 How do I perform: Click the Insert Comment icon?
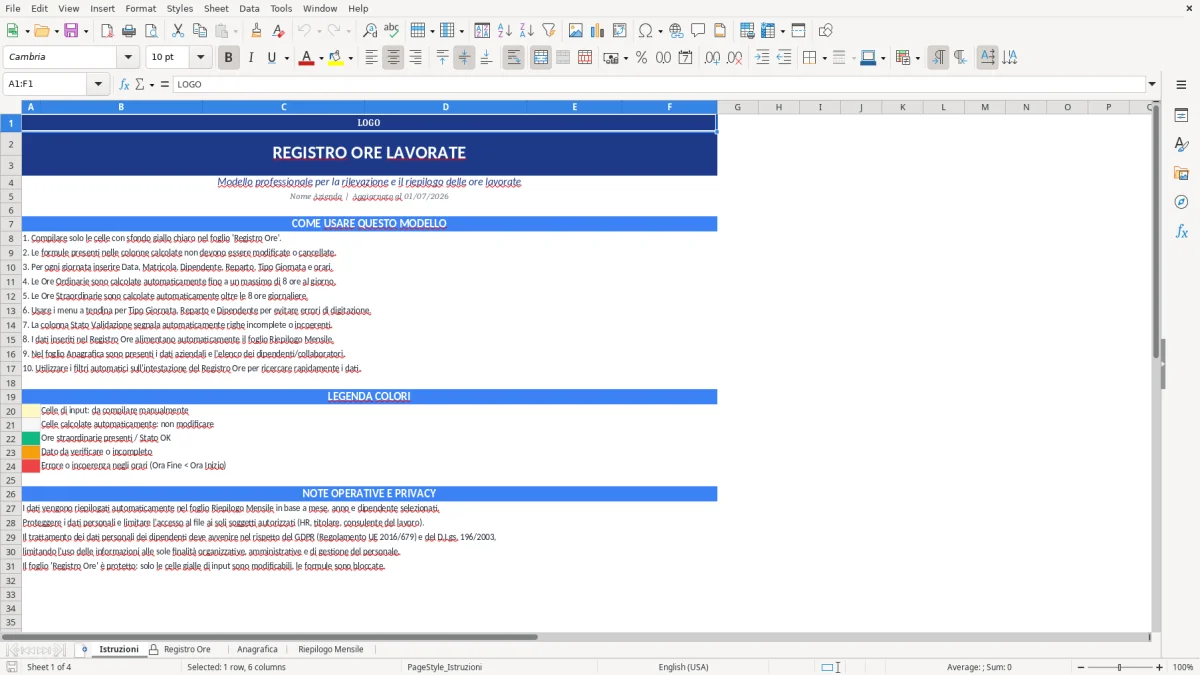(x=698, y=31)
